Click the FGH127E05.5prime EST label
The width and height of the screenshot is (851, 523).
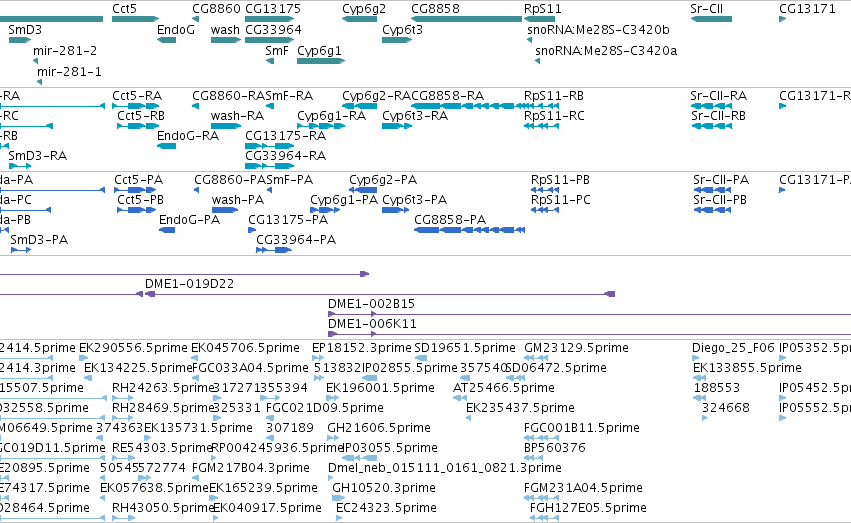(588, 508)
